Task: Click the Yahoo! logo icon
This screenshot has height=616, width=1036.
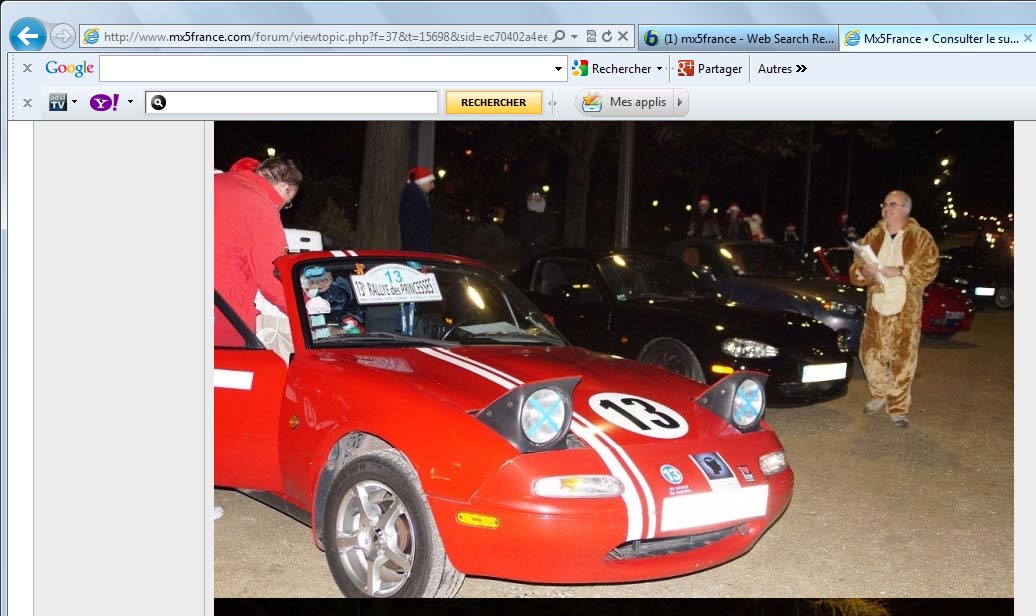Action: coord(104,102)
